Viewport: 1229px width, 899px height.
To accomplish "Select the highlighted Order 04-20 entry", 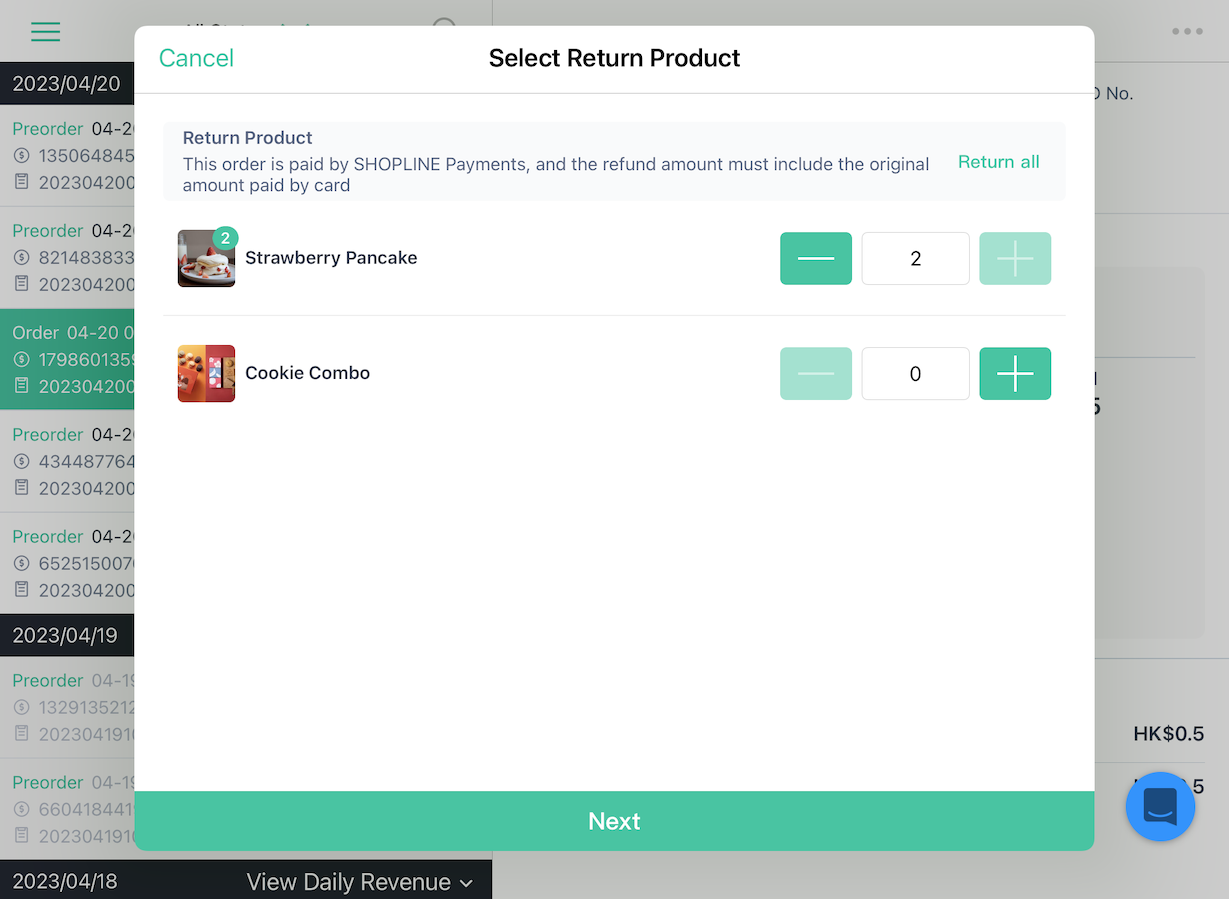I will point(67,359).
